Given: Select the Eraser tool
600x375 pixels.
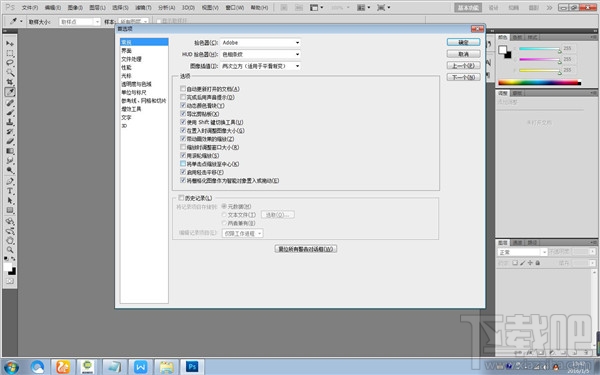Looking at the screenshot, I should (x=10, y=141).
